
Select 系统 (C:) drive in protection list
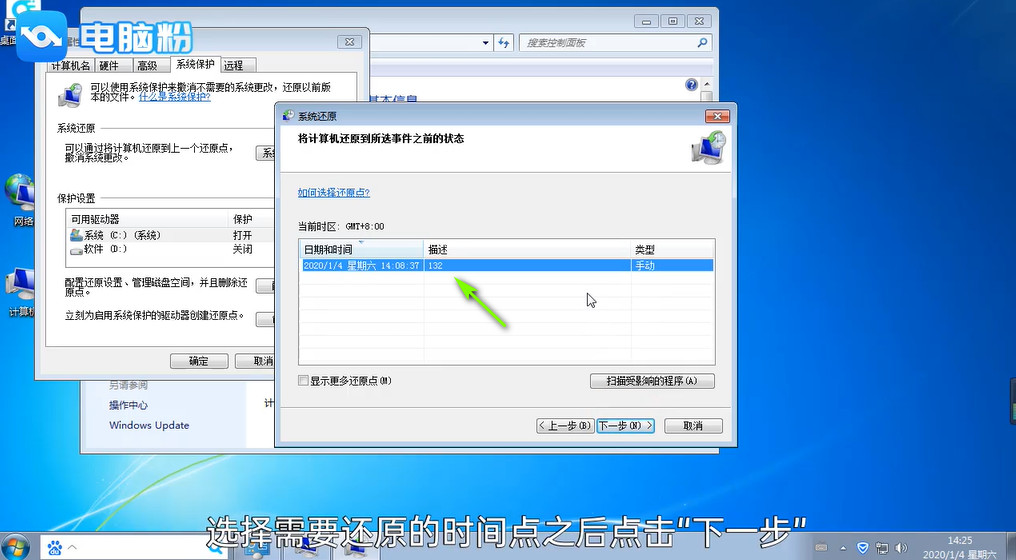170,235
